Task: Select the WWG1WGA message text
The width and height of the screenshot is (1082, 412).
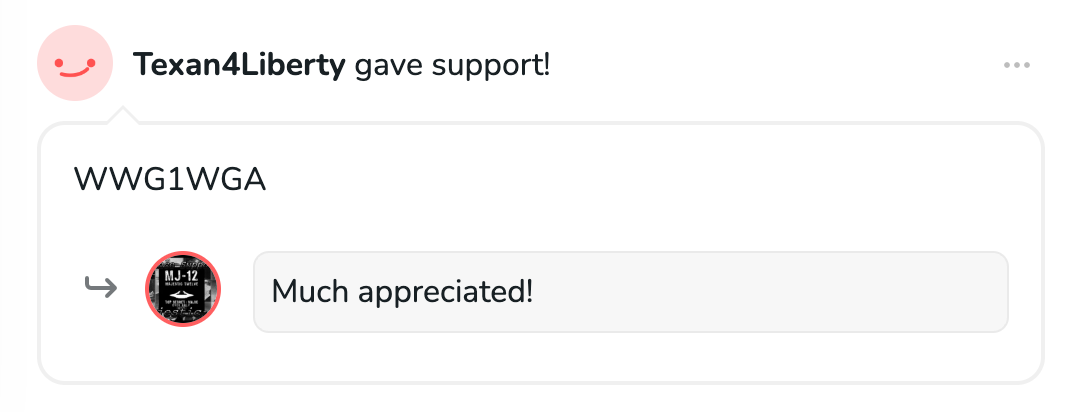Action: [170, 179]
